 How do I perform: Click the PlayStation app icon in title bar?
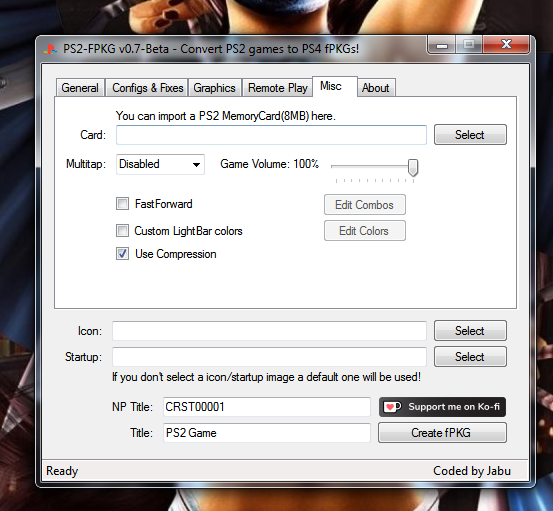click(50, 49)
